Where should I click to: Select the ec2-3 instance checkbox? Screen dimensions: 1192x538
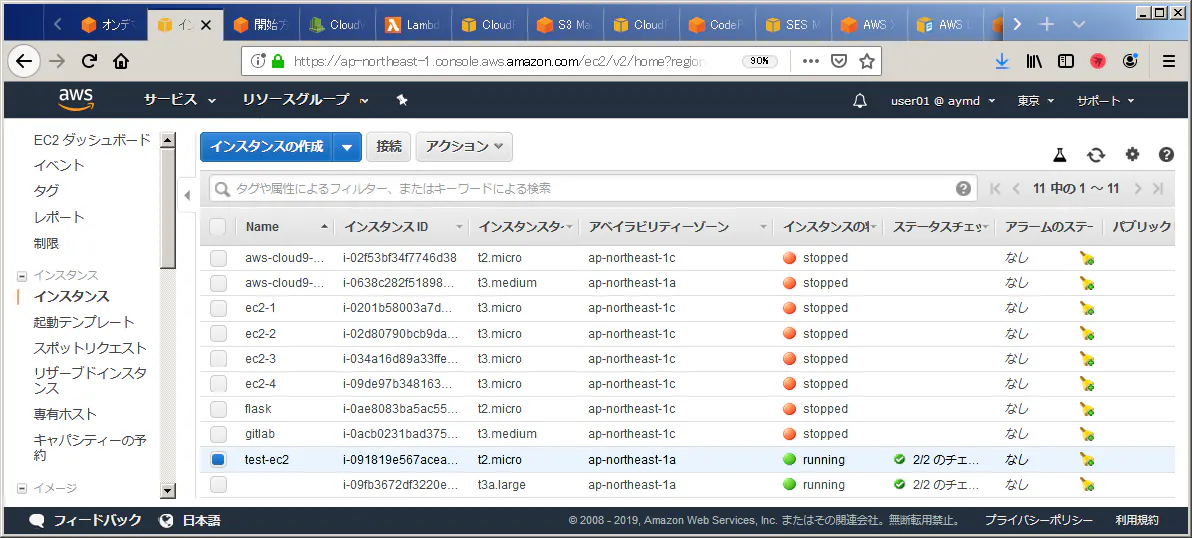pos(219,359)
